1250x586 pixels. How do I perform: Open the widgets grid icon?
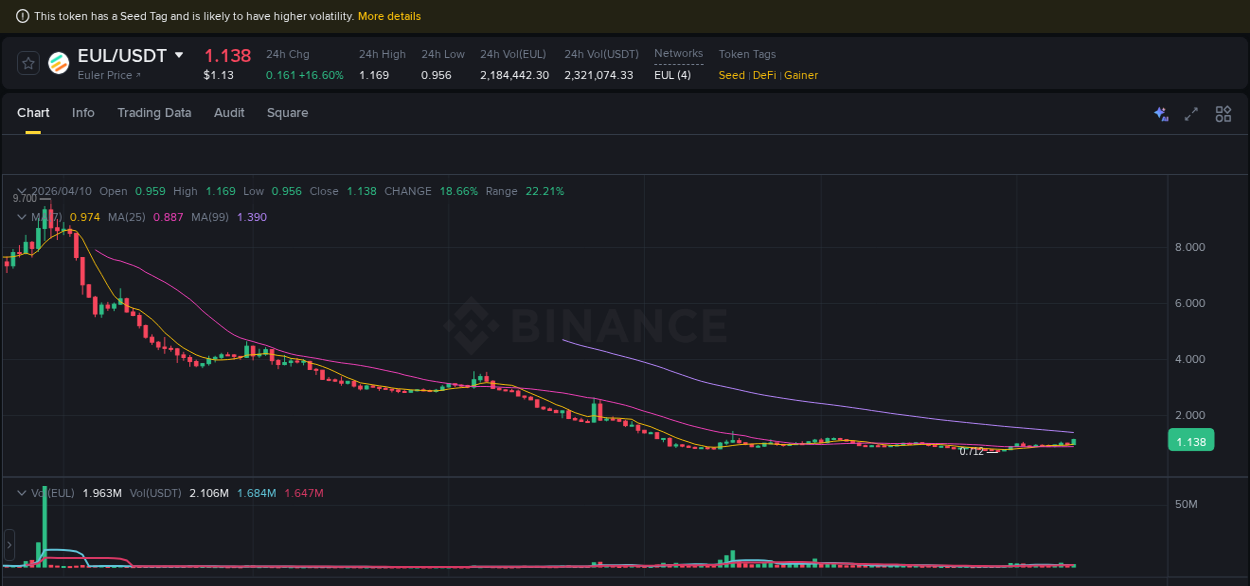1223,114
